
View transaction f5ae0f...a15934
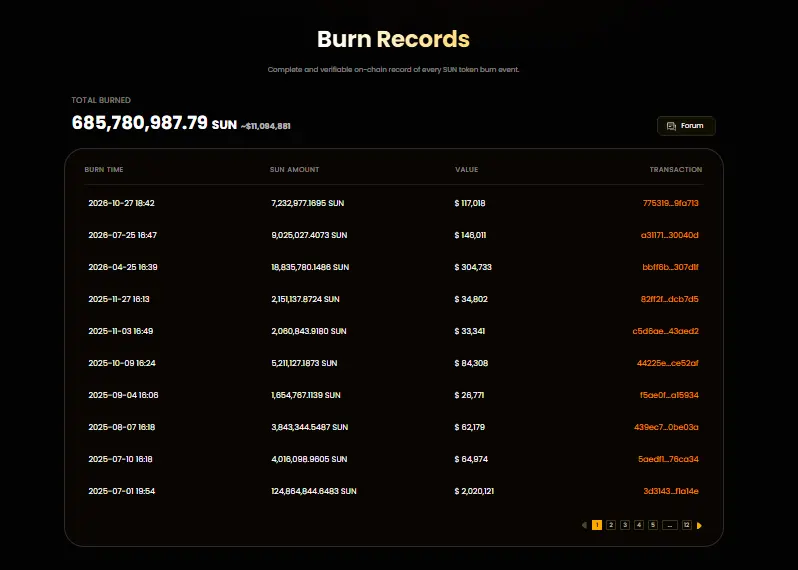669,395
